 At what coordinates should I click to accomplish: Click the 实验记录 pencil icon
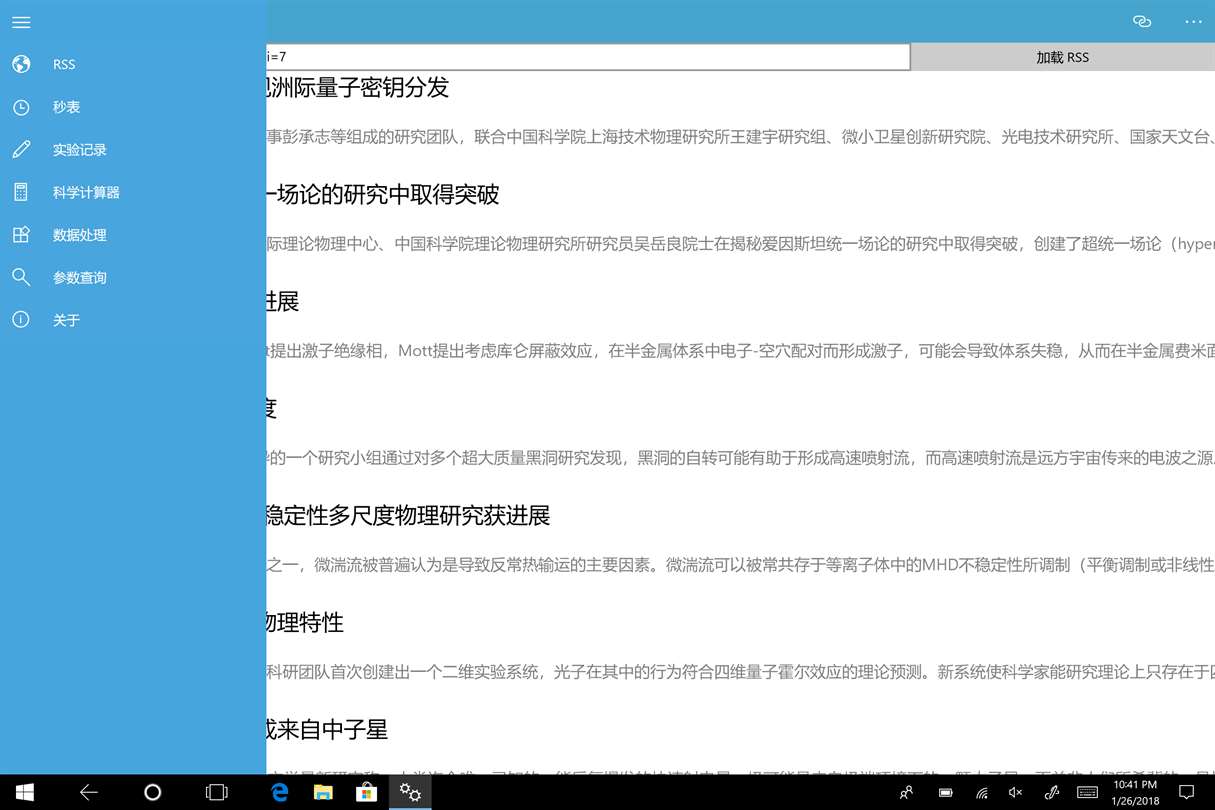[21, 150]
